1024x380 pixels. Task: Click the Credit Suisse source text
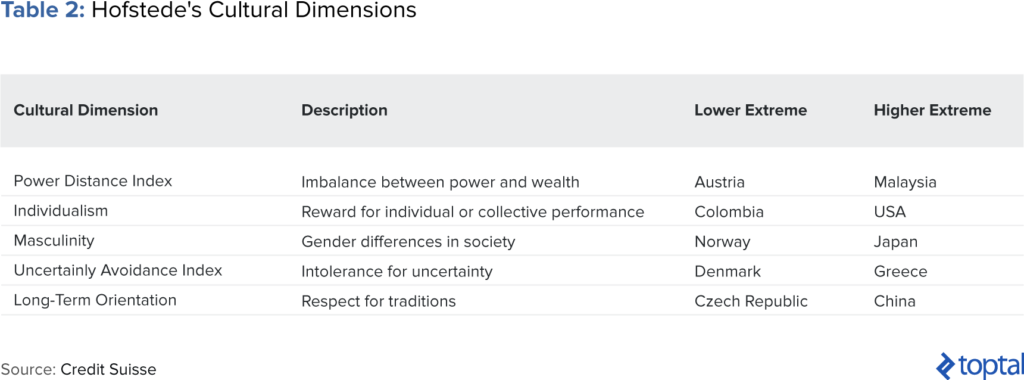pos(108,369)
